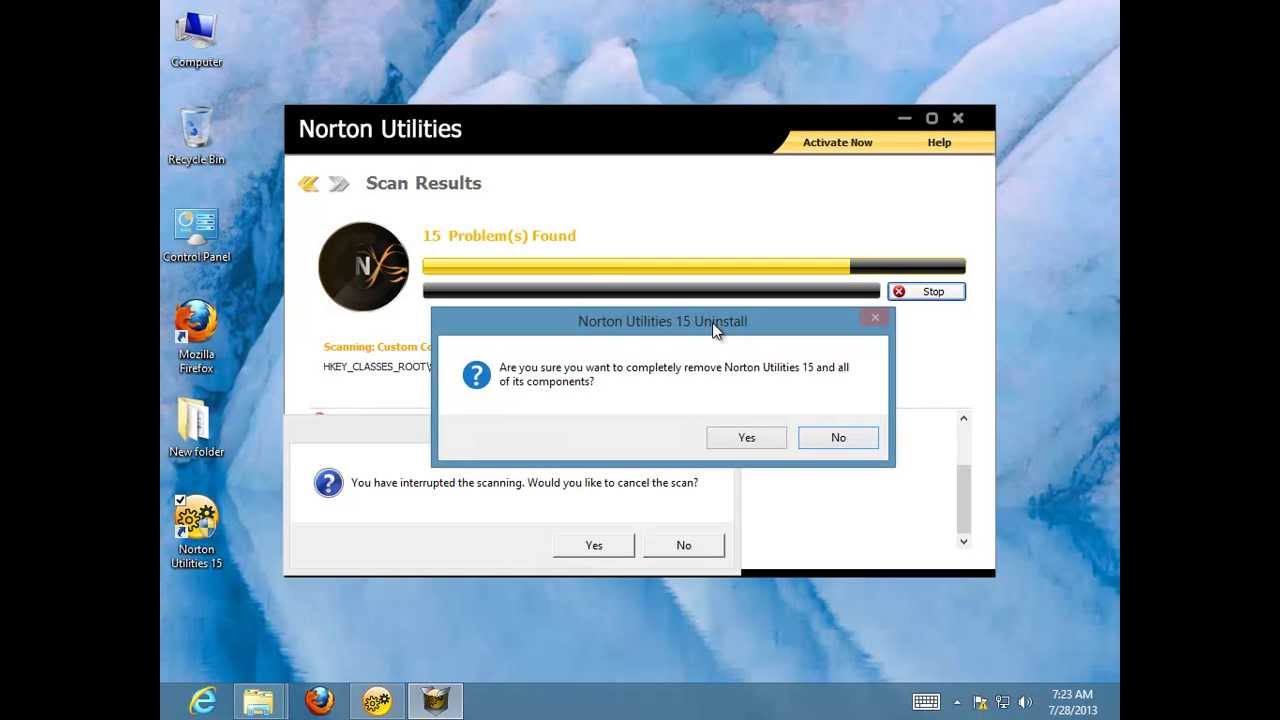1280x720 pixels.
Task: Click the results list scrollbar thumb
Action: point(964,499)
